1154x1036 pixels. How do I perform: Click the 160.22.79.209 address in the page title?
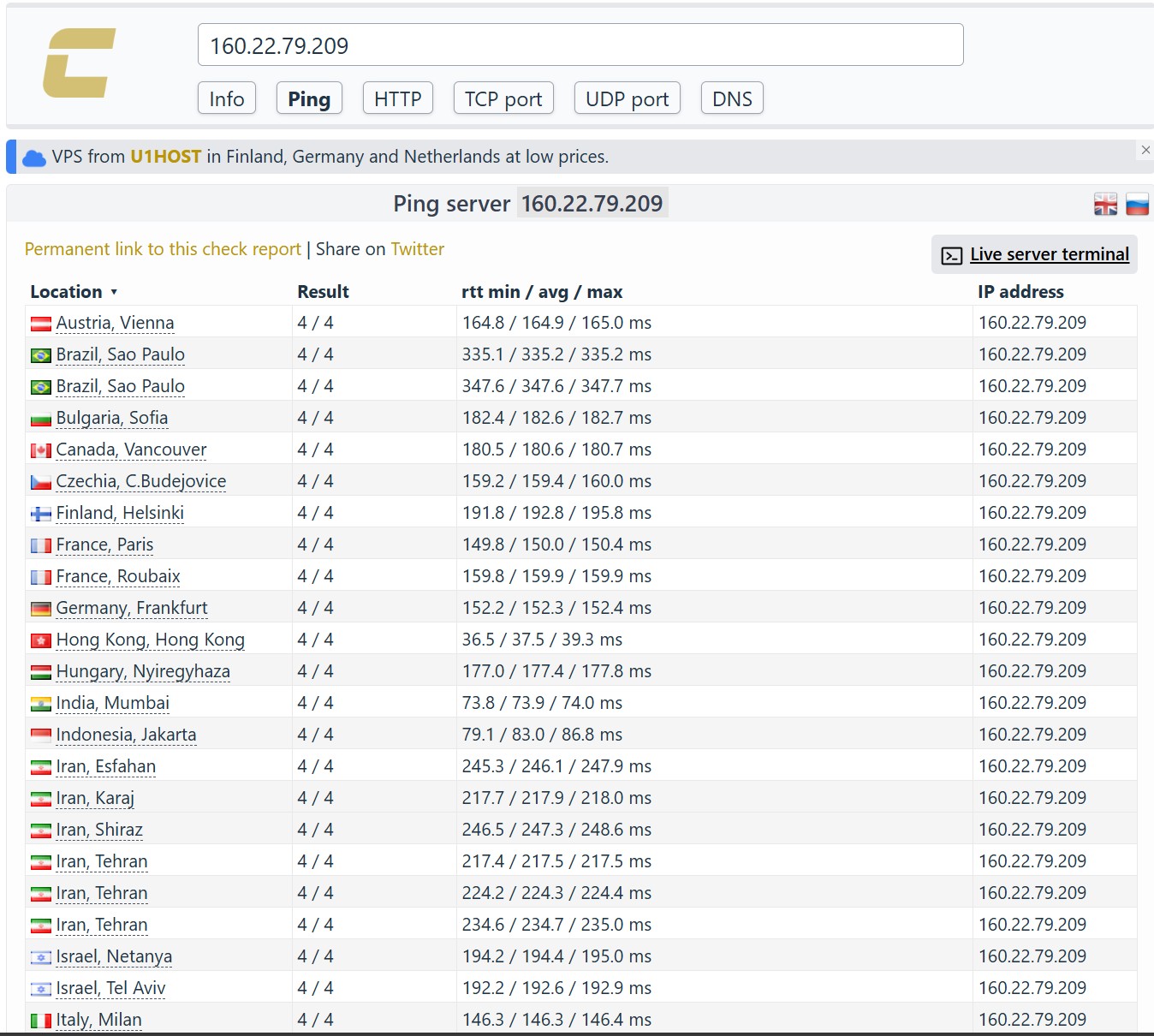pyautogui.click(x=592, y=204)
